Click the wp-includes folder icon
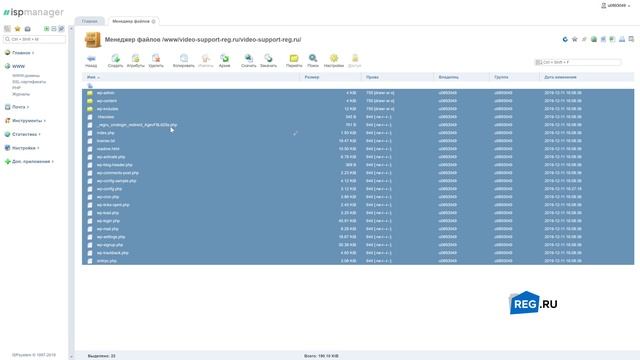The width and height of the screenshot is (640, 360). coord(90,109)
